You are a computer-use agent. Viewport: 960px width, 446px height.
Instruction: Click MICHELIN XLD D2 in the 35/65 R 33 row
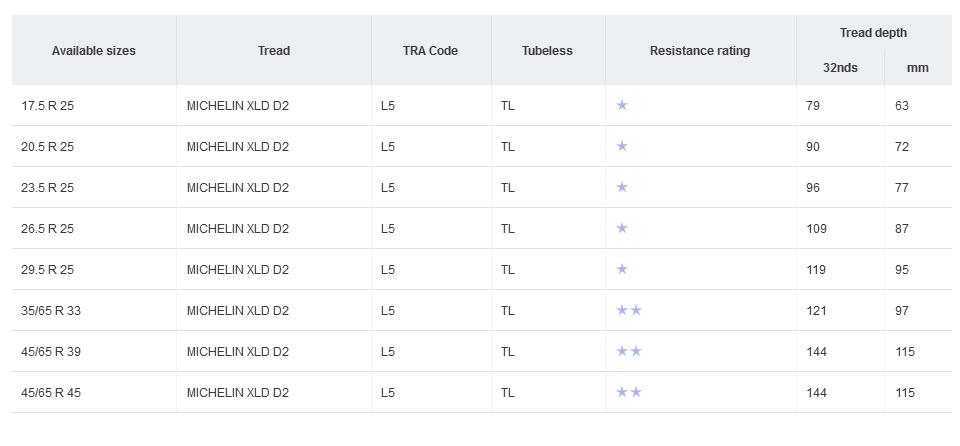238,311
